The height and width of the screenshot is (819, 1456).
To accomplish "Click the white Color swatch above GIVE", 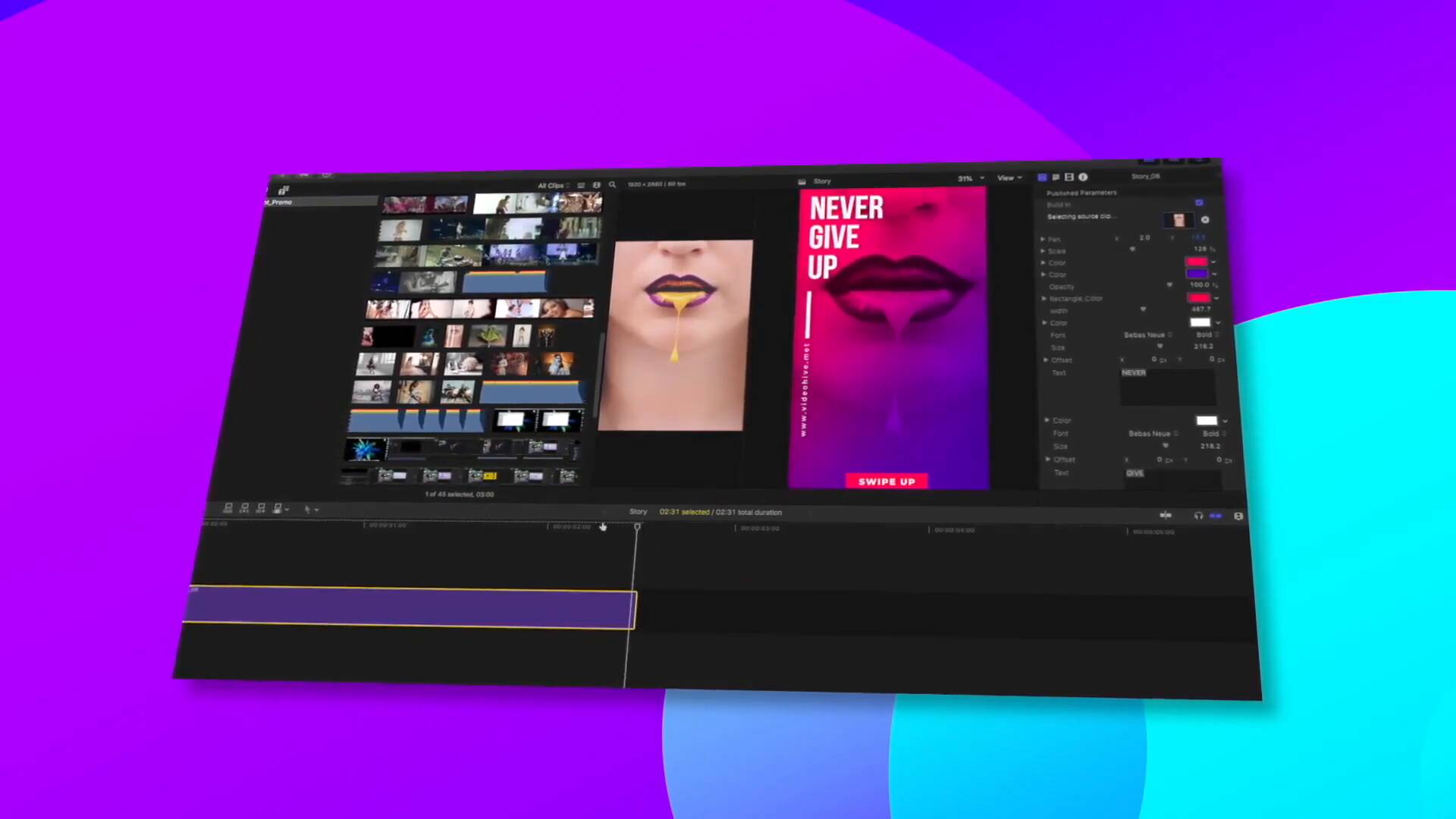I will pyautogui.click(x=1207, y=421).
